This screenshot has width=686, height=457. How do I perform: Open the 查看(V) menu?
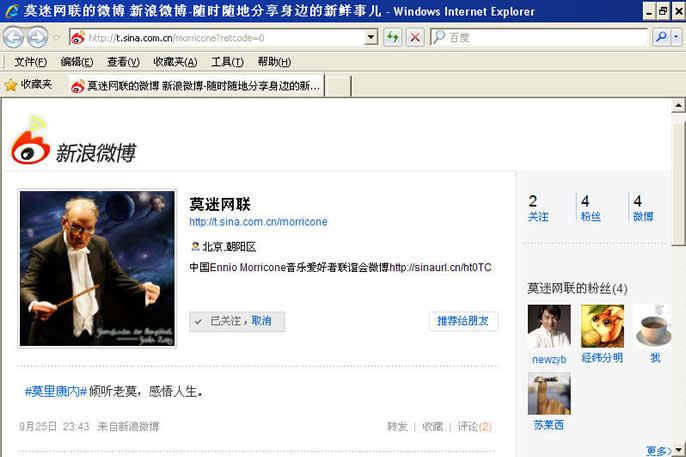[123, 62]
